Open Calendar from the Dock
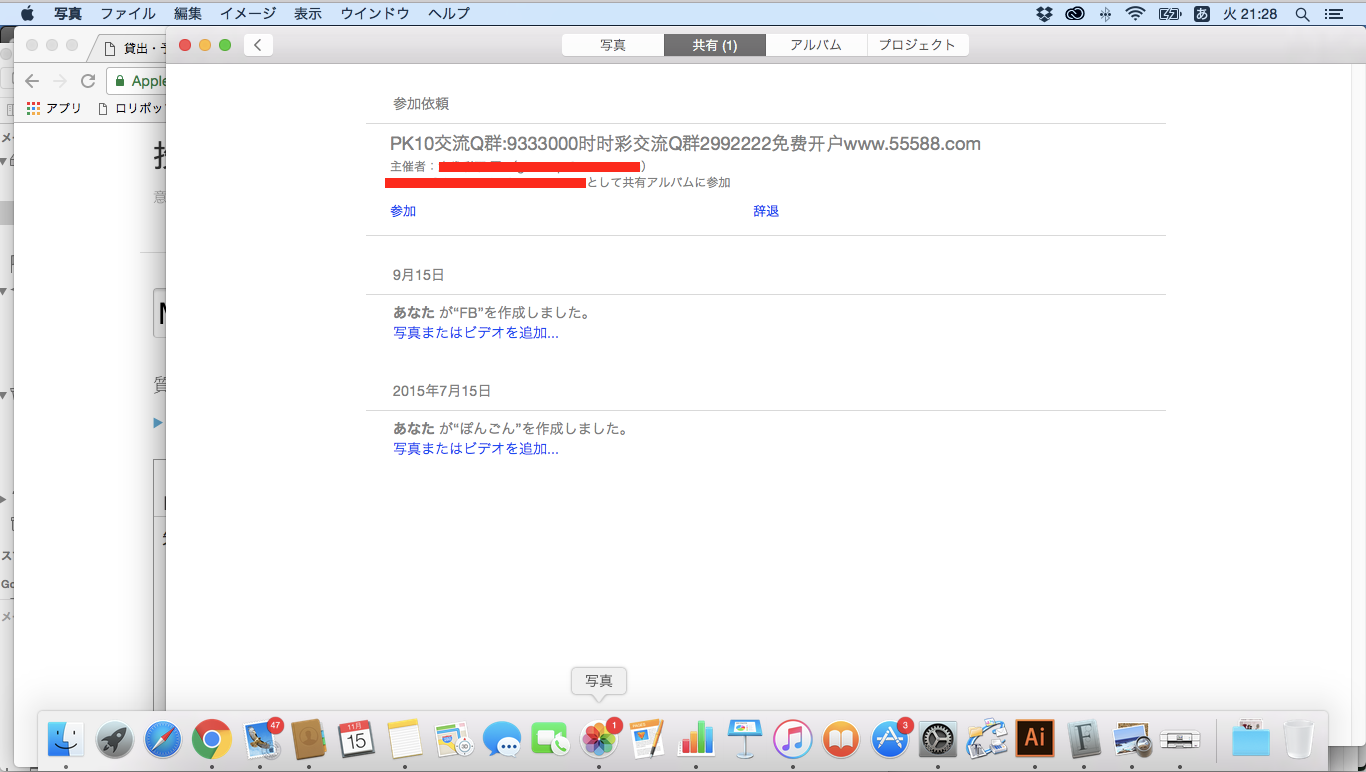1366x772 pixels. [x=357, y=739]
